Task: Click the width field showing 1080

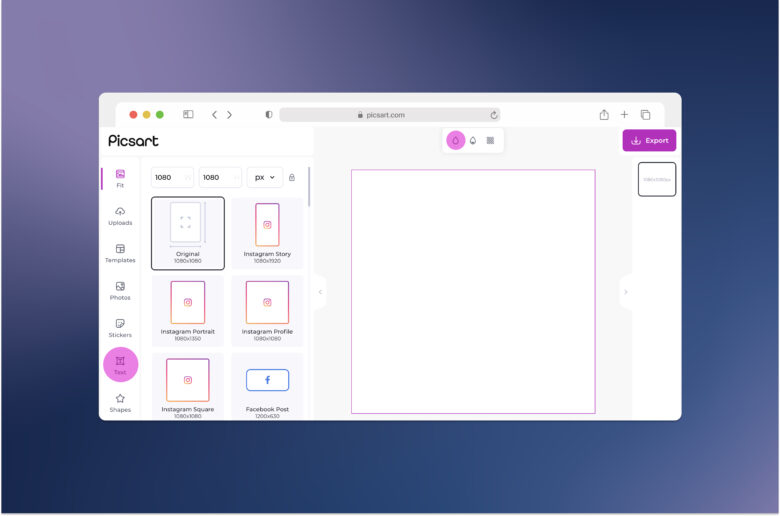Action: [x=172, y=177]
